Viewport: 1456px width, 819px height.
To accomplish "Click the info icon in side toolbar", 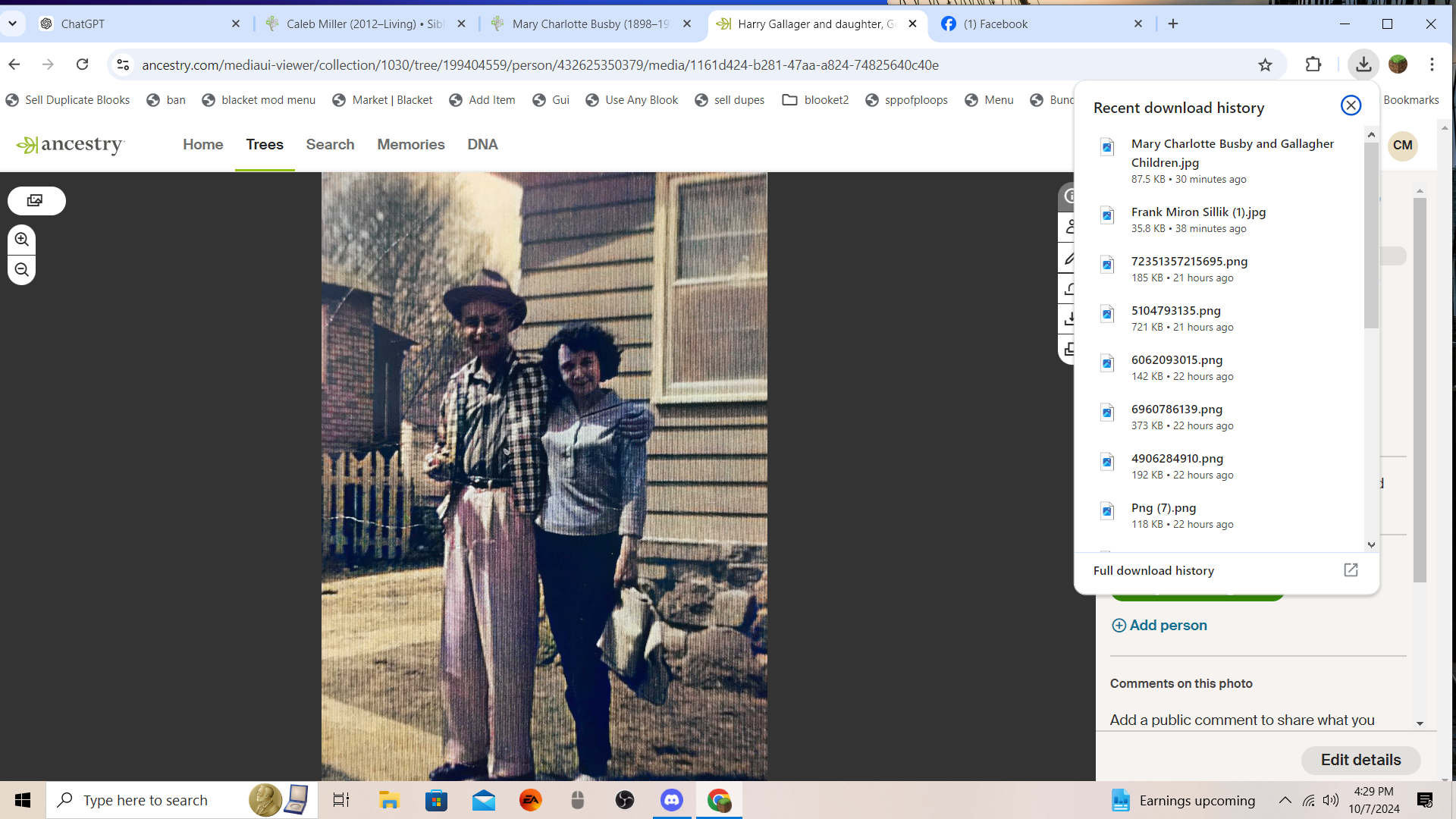I will click(x=1068, y=196).
